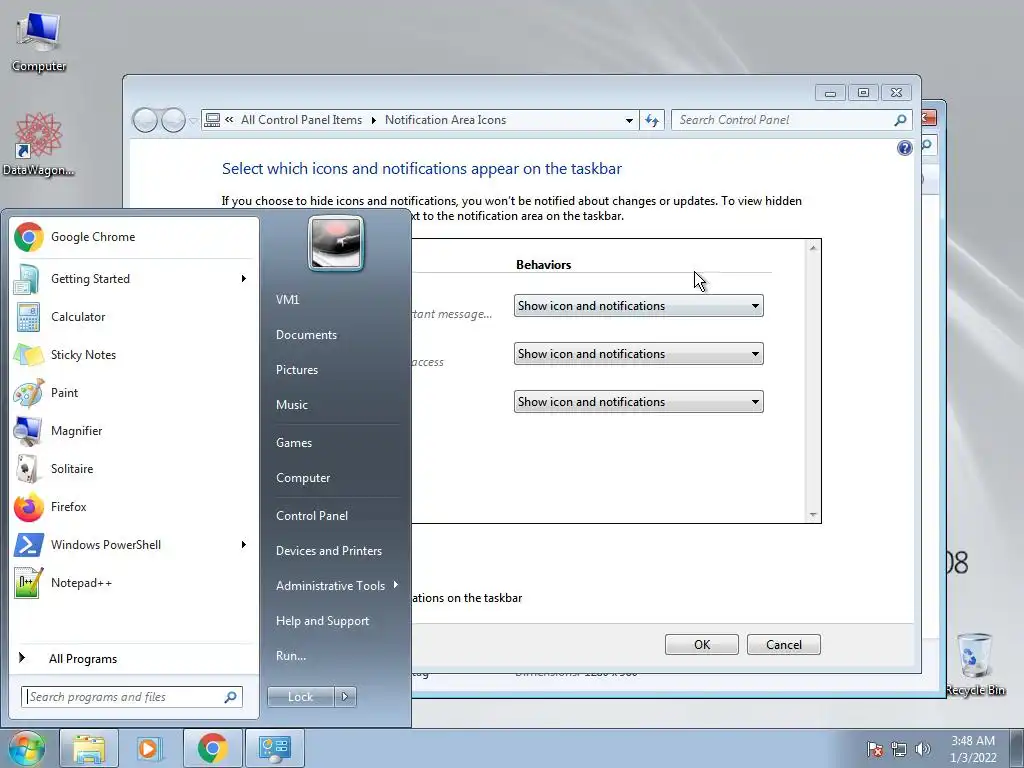
Task: Launch Firefox browser from Start menu
Action: point(134,507)
